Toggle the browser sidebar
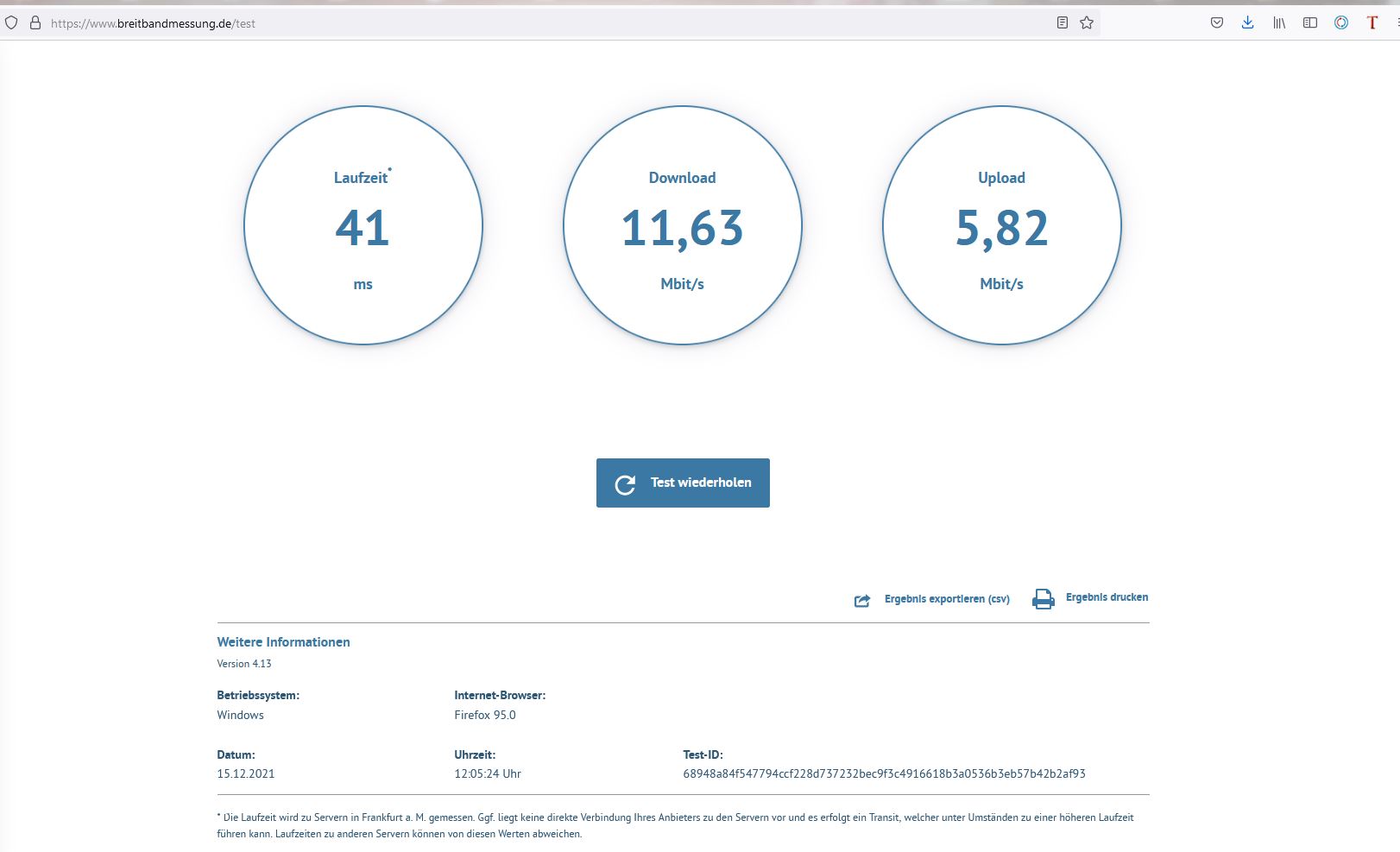The height and width of the screenshot is (852, 1400). (x=1310, y=23)
